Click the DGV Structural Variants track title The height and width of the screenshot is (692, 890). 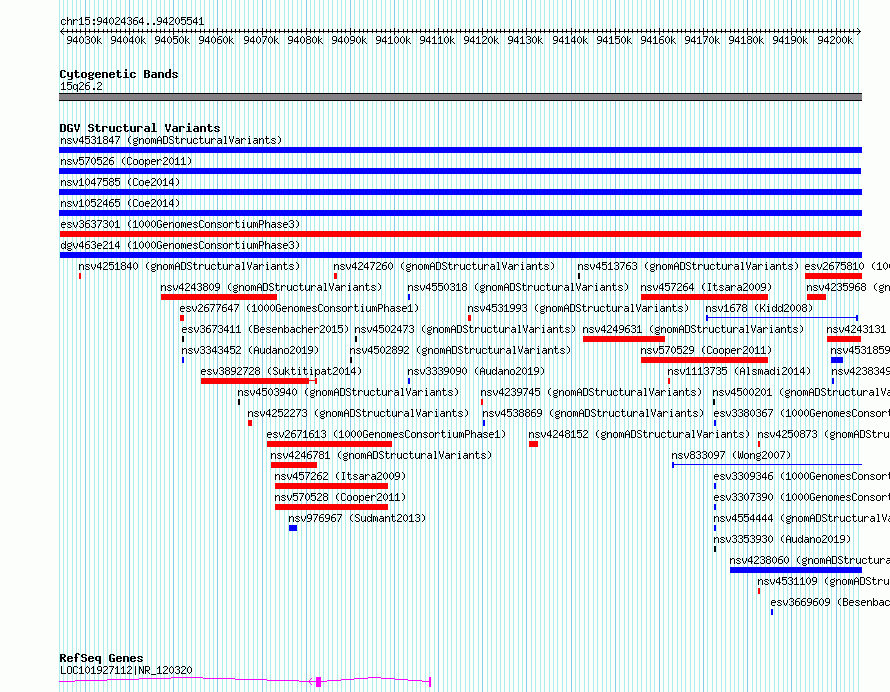click(140, 128)
